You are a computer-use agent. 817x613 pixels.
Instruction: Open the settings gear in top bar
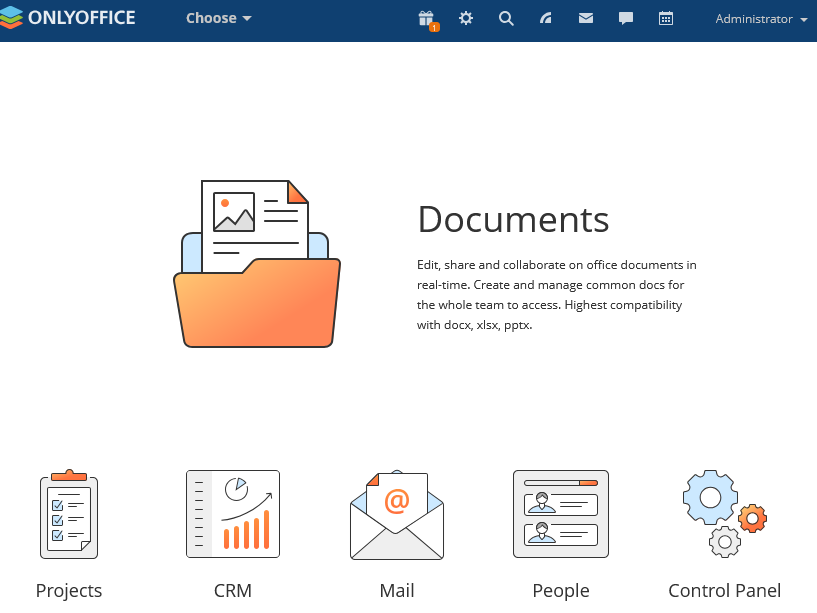466,19
